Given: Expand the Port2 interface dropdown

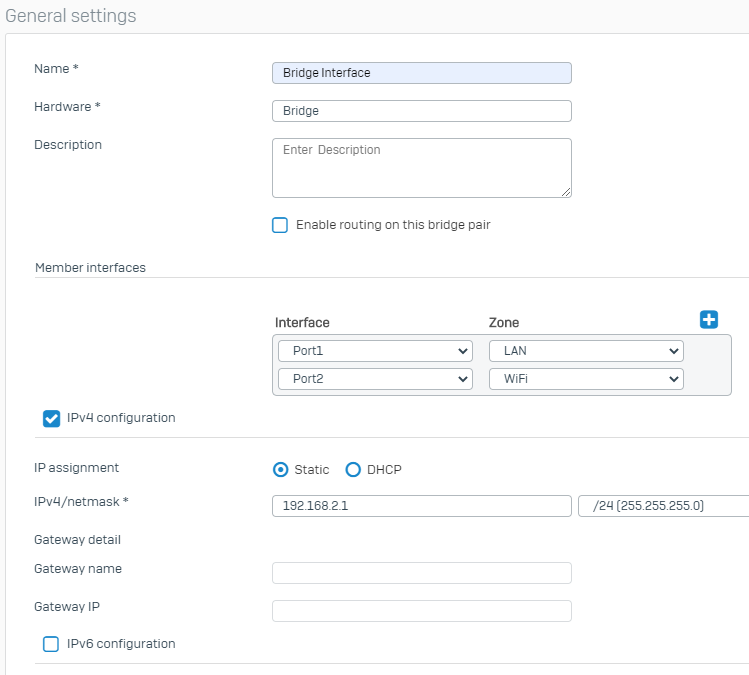Looking at the screenshot, I should [373, 379].
